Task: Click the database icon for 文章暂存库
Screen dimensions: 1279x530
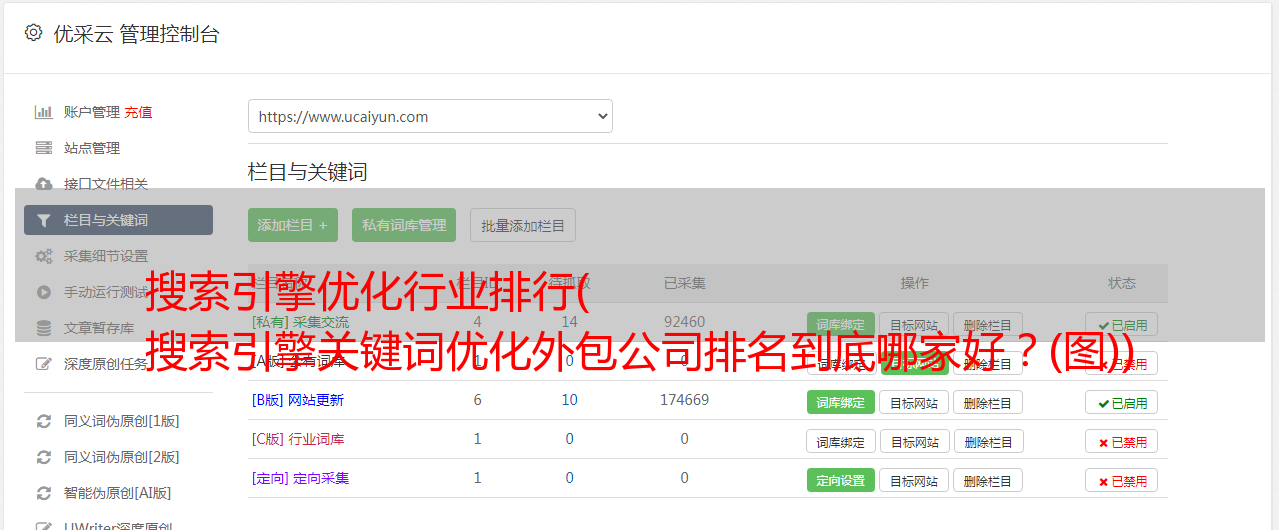Action: [44, 328]
